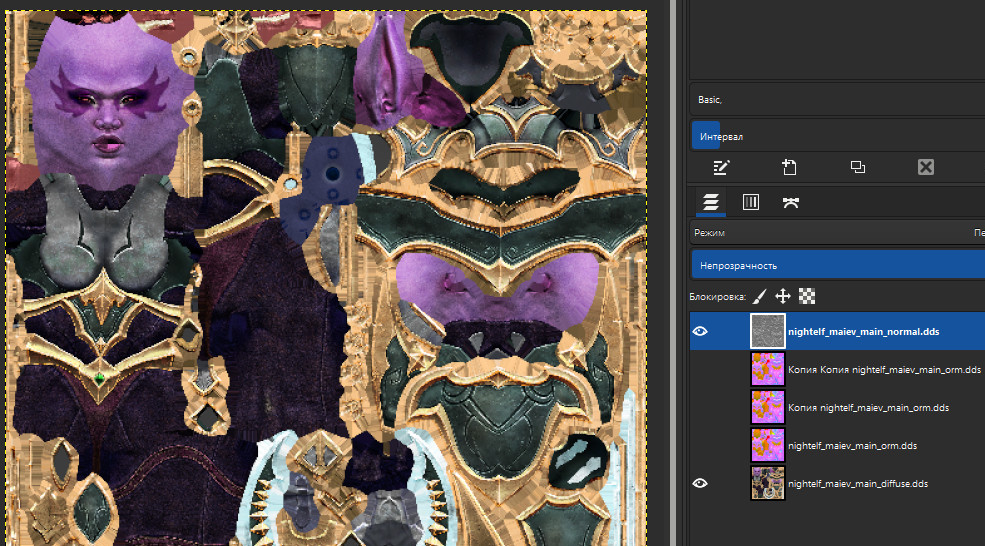985x546 pixels.
Task: Click the Basic tag filter field
Action: [836, 100]
